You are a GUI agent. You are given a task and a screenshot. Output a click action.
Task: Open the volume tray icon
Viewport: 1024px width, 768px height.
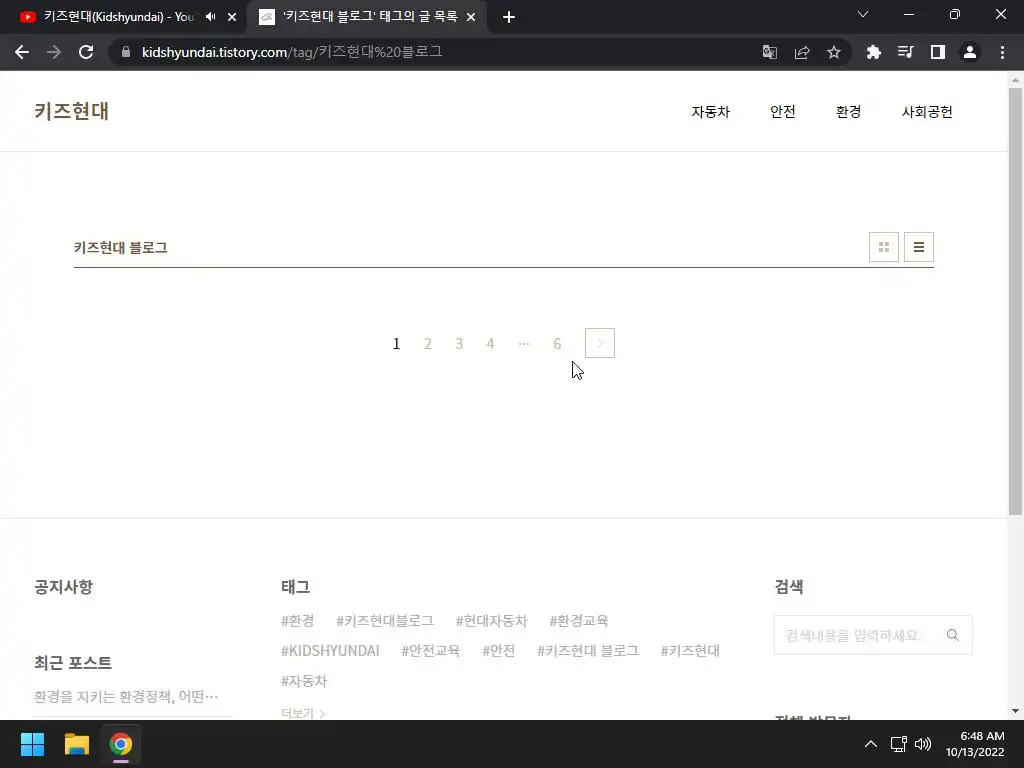tap(923, 744)
